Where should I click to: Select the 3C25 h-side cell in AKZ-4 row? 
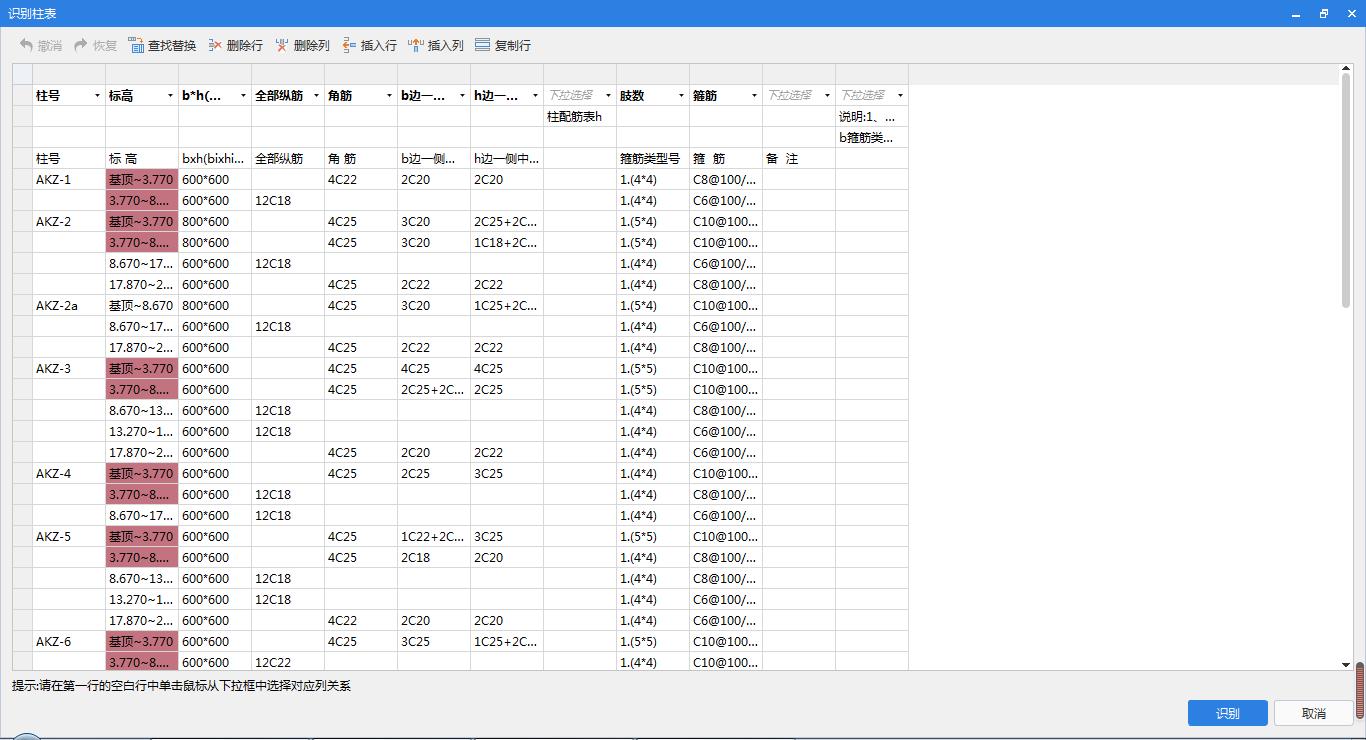point(507,474)
